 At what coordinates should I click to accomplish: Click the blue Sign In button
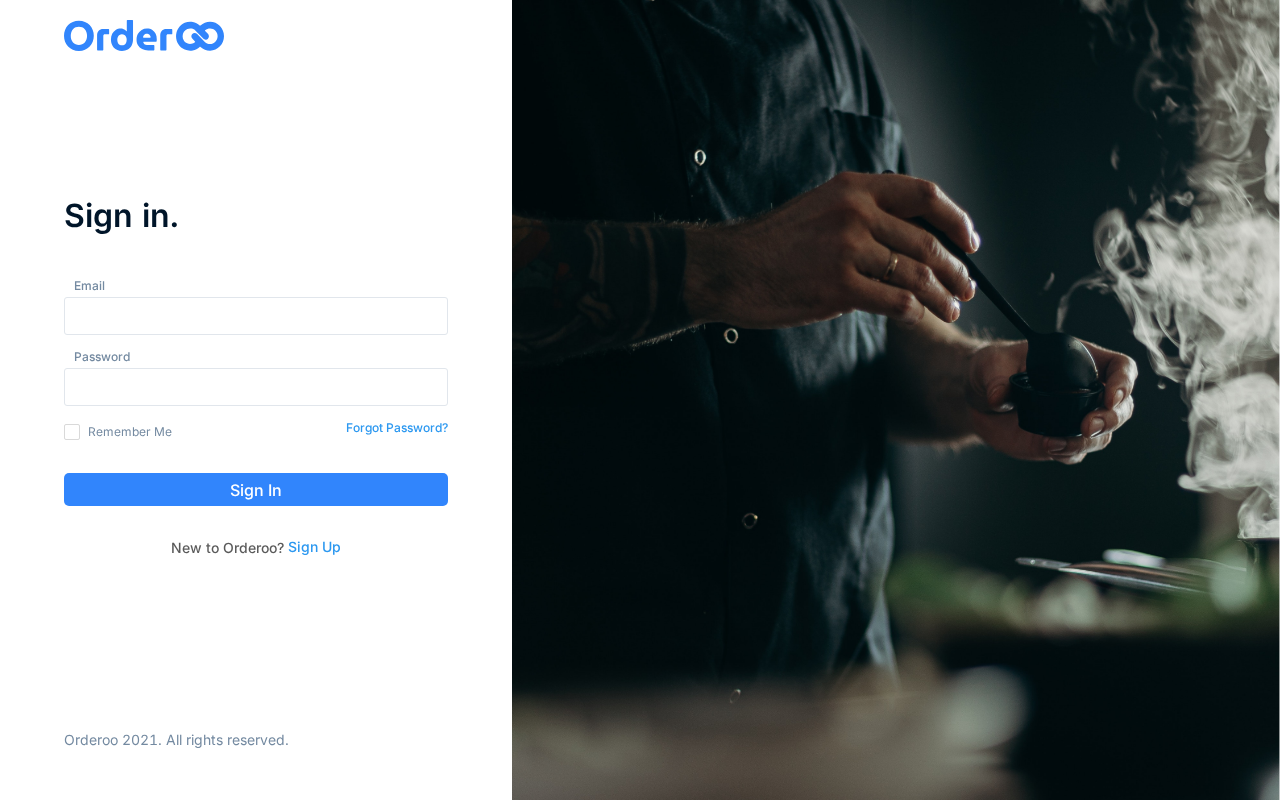tap(256, 490)
